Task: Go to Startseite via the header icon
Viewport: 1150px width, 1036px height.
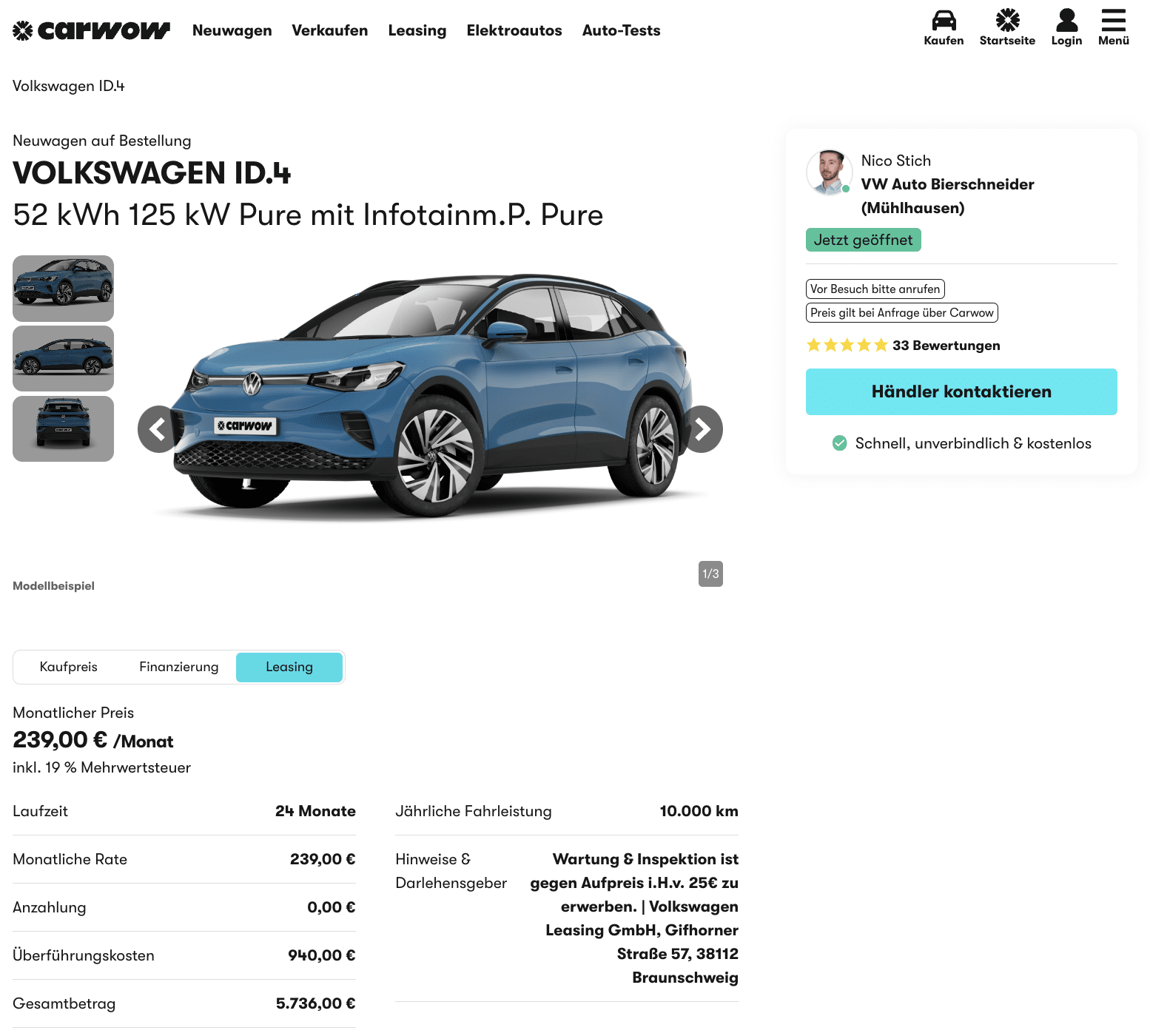Action: 1007,20
